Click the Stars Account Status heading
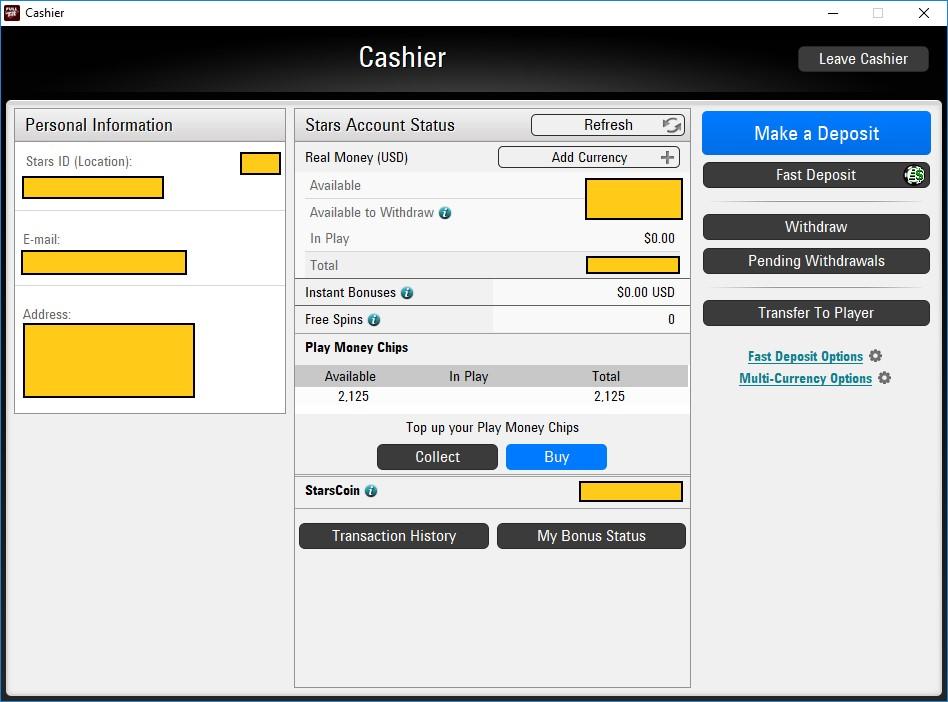 [x=380, y=125]
